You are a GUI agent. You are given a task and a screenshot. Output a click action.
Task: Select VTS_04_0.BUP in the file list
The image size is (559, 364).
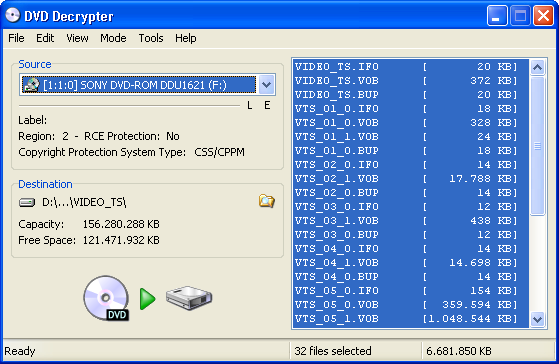pos(410,277)
